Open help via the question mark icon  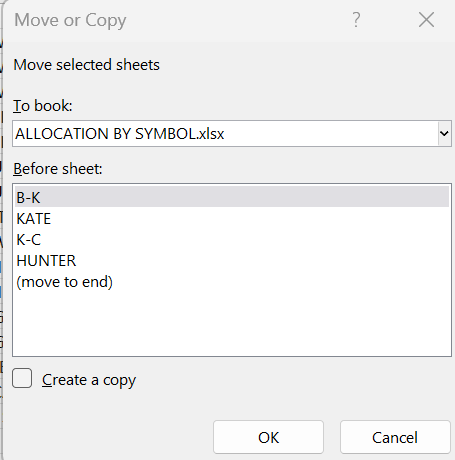356,20
